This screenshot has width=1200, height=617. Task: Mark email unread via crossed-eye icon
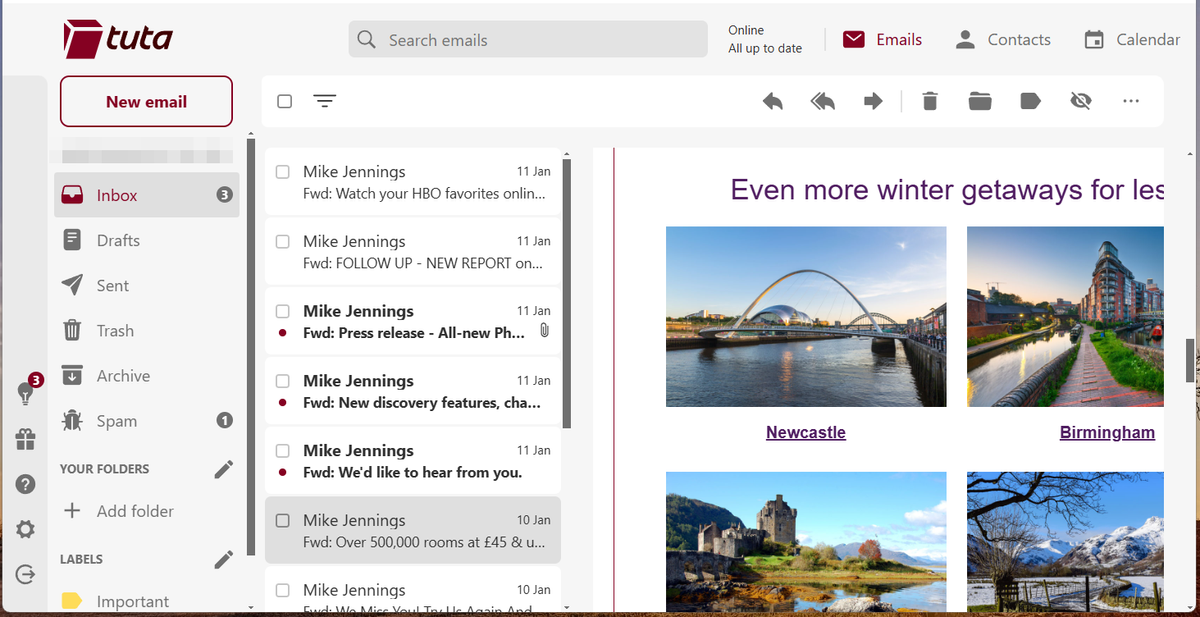pos(1080,100)
